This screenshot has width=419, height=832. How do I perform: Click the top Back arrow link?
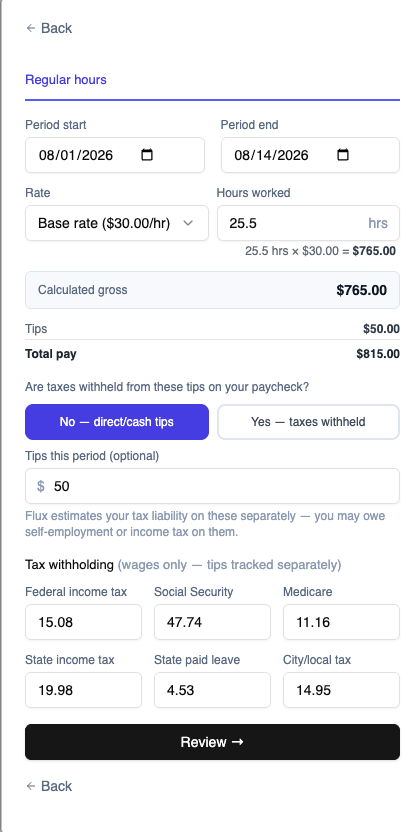coord(49,28)
